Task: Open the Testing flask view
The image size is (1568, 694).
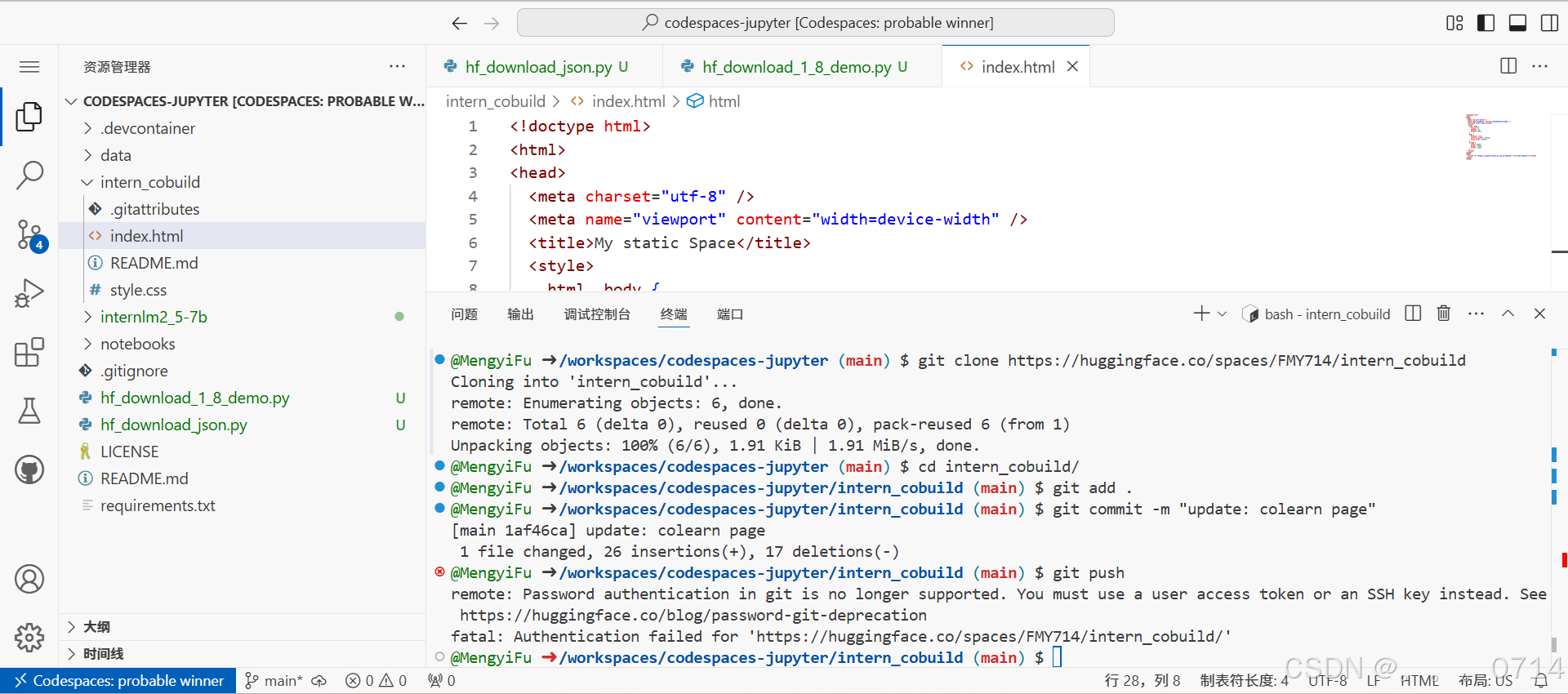Action: pyautogui.click(x=29, y=411)
